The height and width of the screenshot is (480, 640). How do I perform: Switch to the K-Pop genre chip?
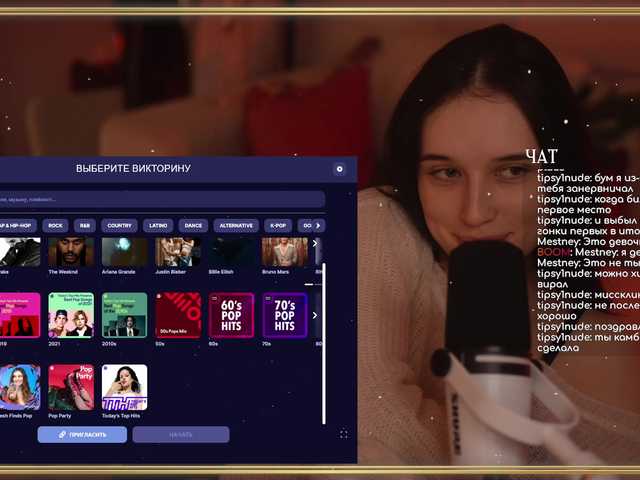pyautogui.click(x=278, y=226)
